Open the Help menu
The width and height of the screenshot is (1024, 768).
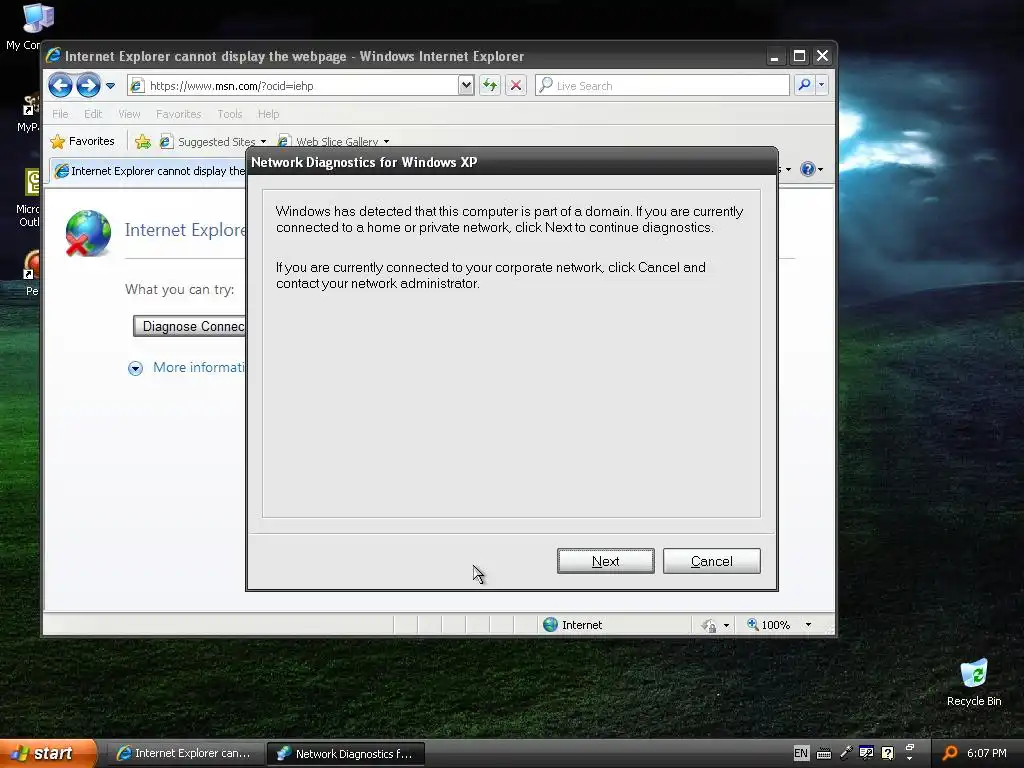click(x=268, y=114)
